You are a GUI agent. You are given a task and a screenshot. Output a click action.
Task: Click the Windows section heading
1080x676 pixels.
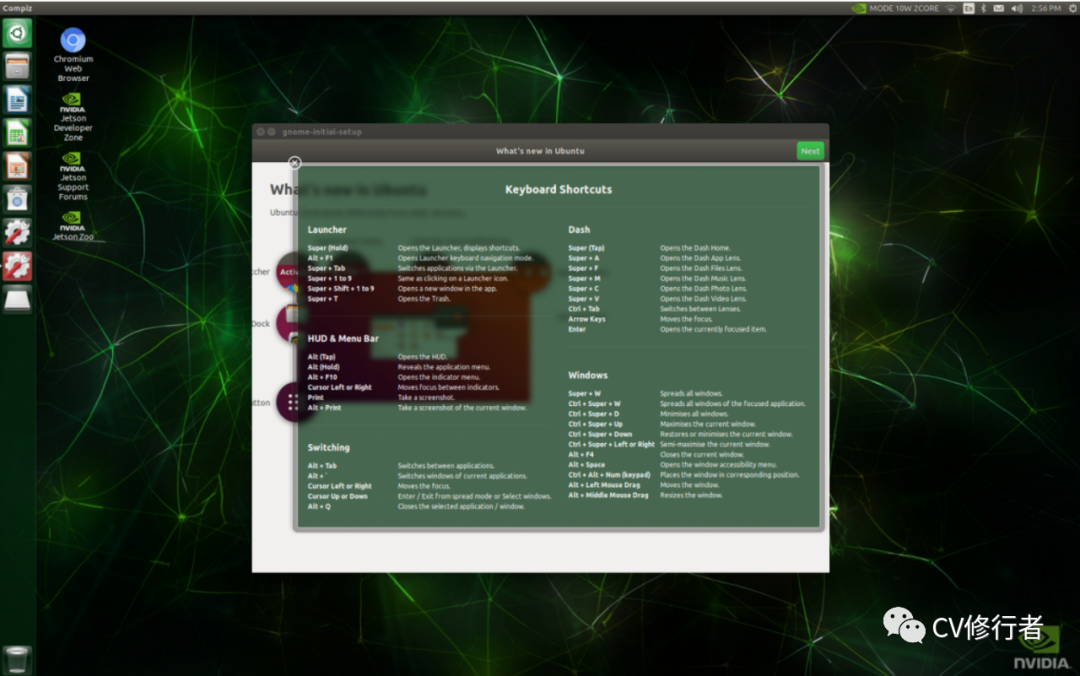point(588,376)
